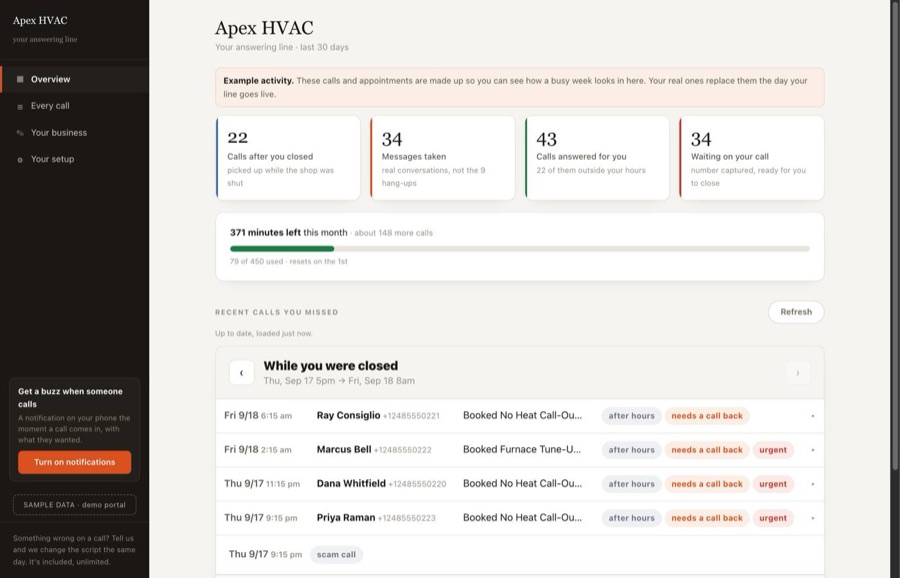Click phone number +12485550222
This screenshot has width=900, height=578.
[402, 450]
